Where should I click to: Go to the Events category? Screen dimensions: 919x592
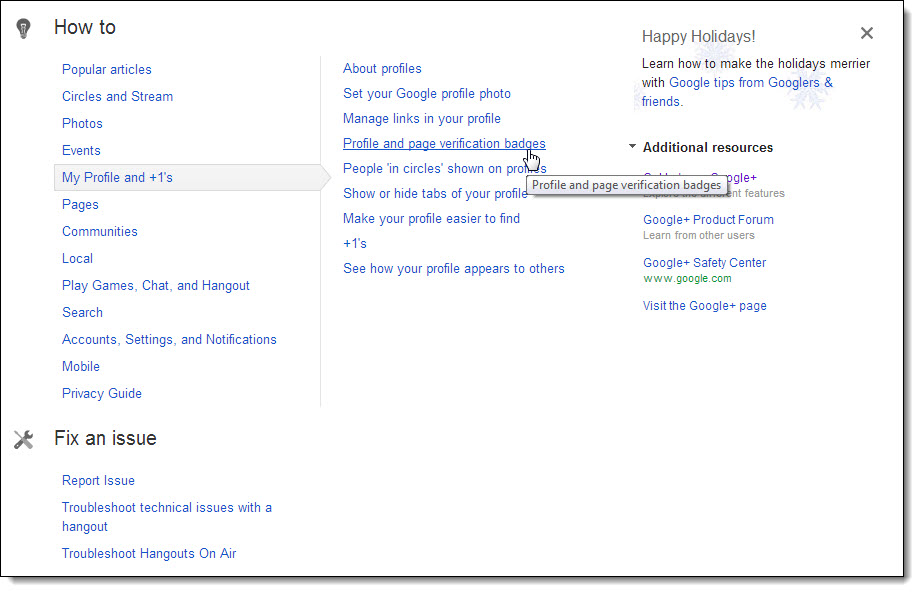[x=81, y=150]
